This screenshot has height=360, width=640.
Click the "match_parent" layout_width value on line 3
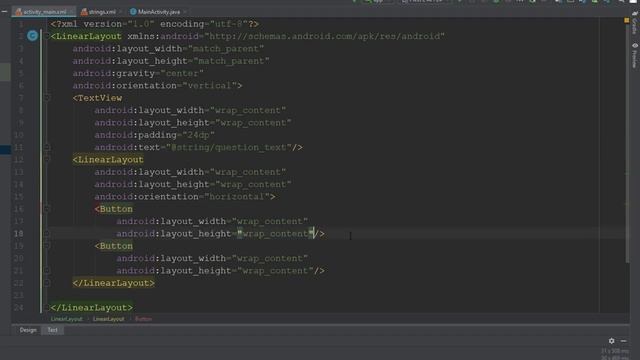(226, 49)
